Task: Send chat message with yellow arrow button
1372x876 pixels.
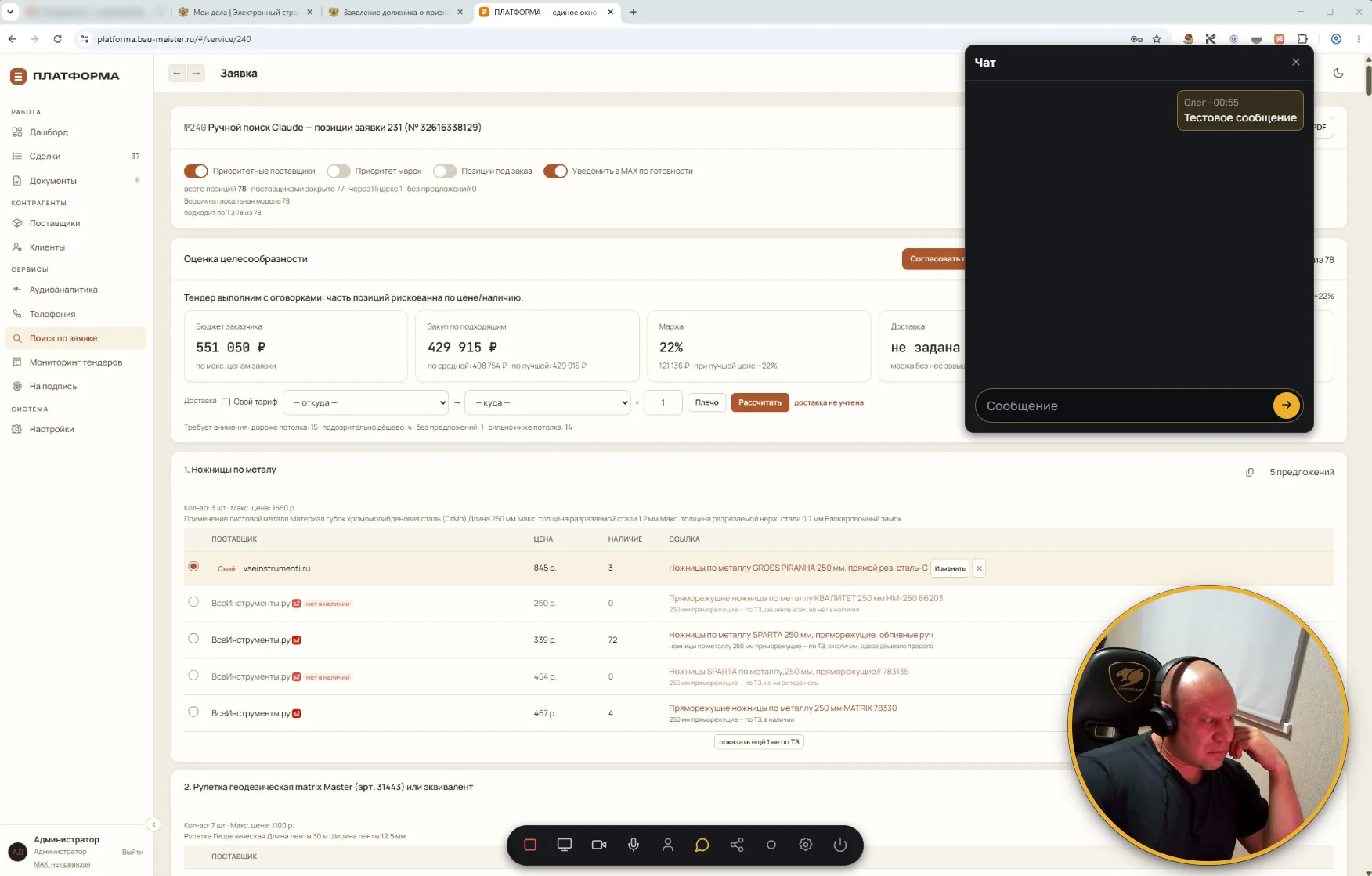Action: pyautogui.click(x=1286, y=405)
